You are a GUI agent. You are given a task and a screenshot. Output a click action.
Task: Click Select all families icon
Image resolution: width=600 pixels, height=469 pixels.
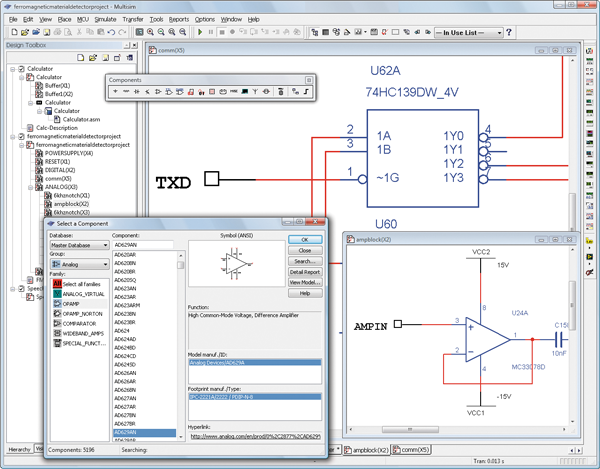[58, 284]
